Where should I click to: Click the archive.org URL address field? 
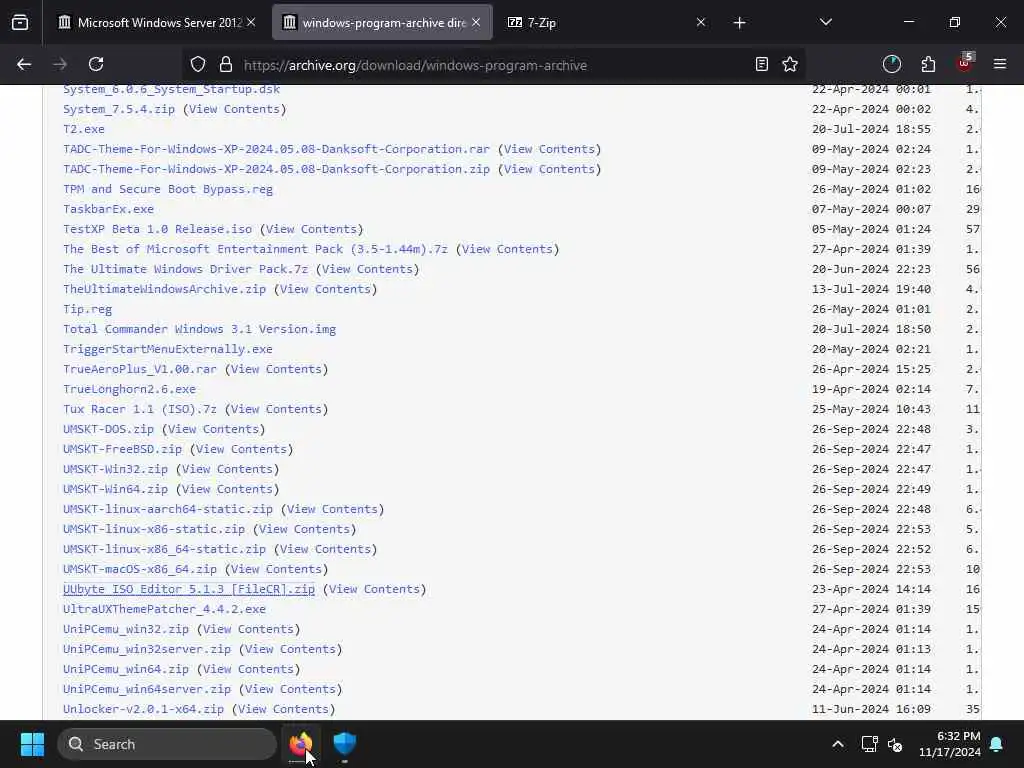coord(493,65)
